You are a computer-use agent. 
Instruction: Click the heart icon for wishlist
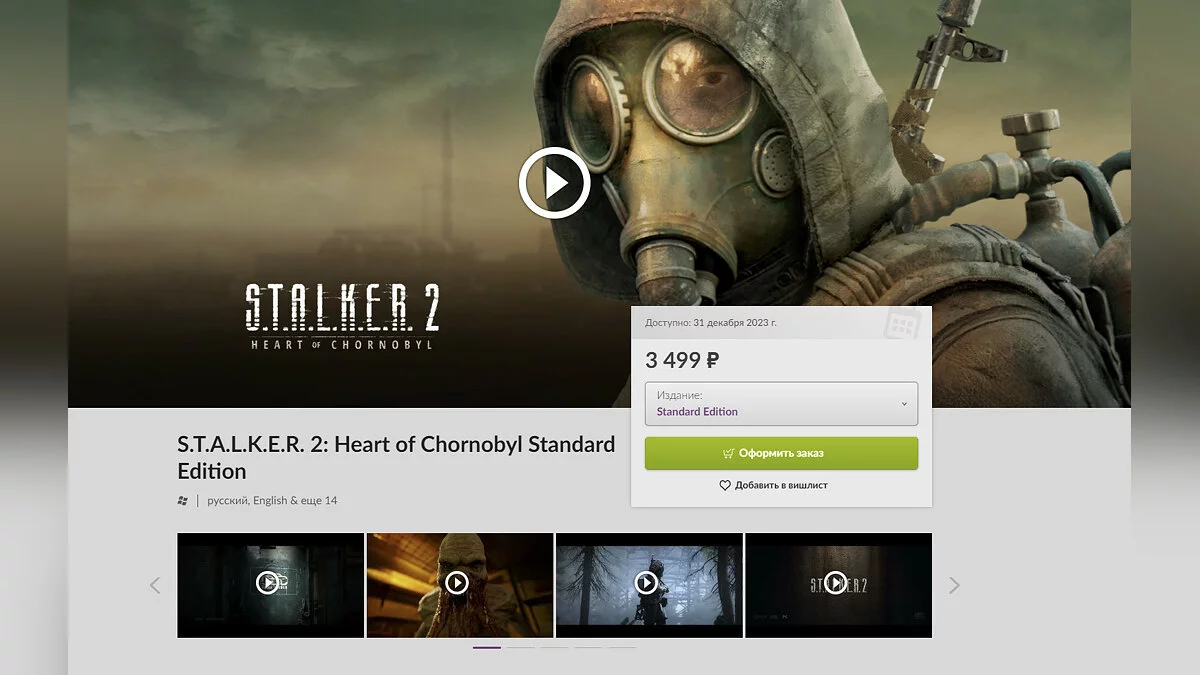725,485
